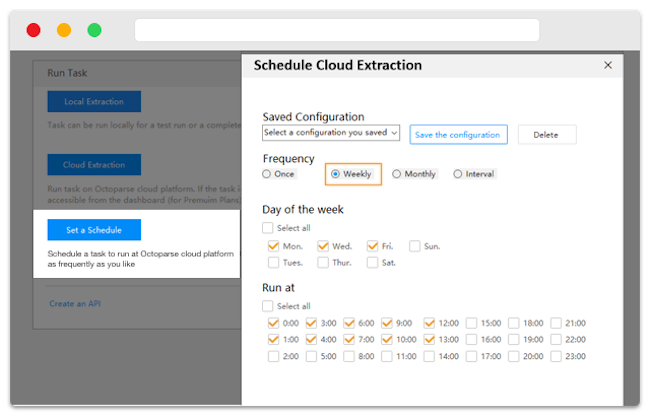Check Select all under Day of the week
Viewport: 650px width, 416px height.
coord(268,228)
